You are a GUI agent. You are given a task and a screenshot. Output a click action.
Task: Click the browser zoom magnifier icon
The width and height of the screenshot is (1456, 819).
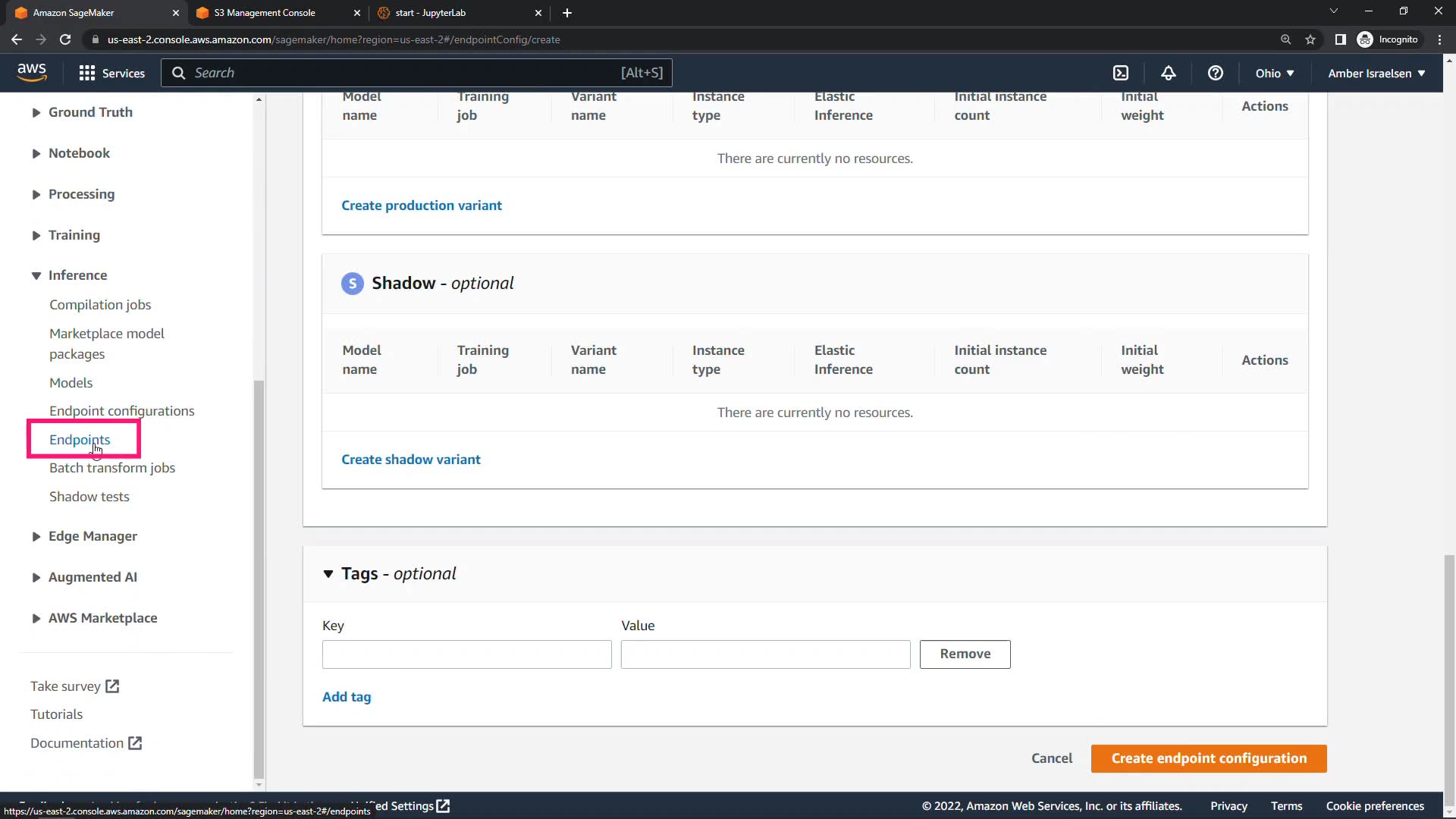1285,39
